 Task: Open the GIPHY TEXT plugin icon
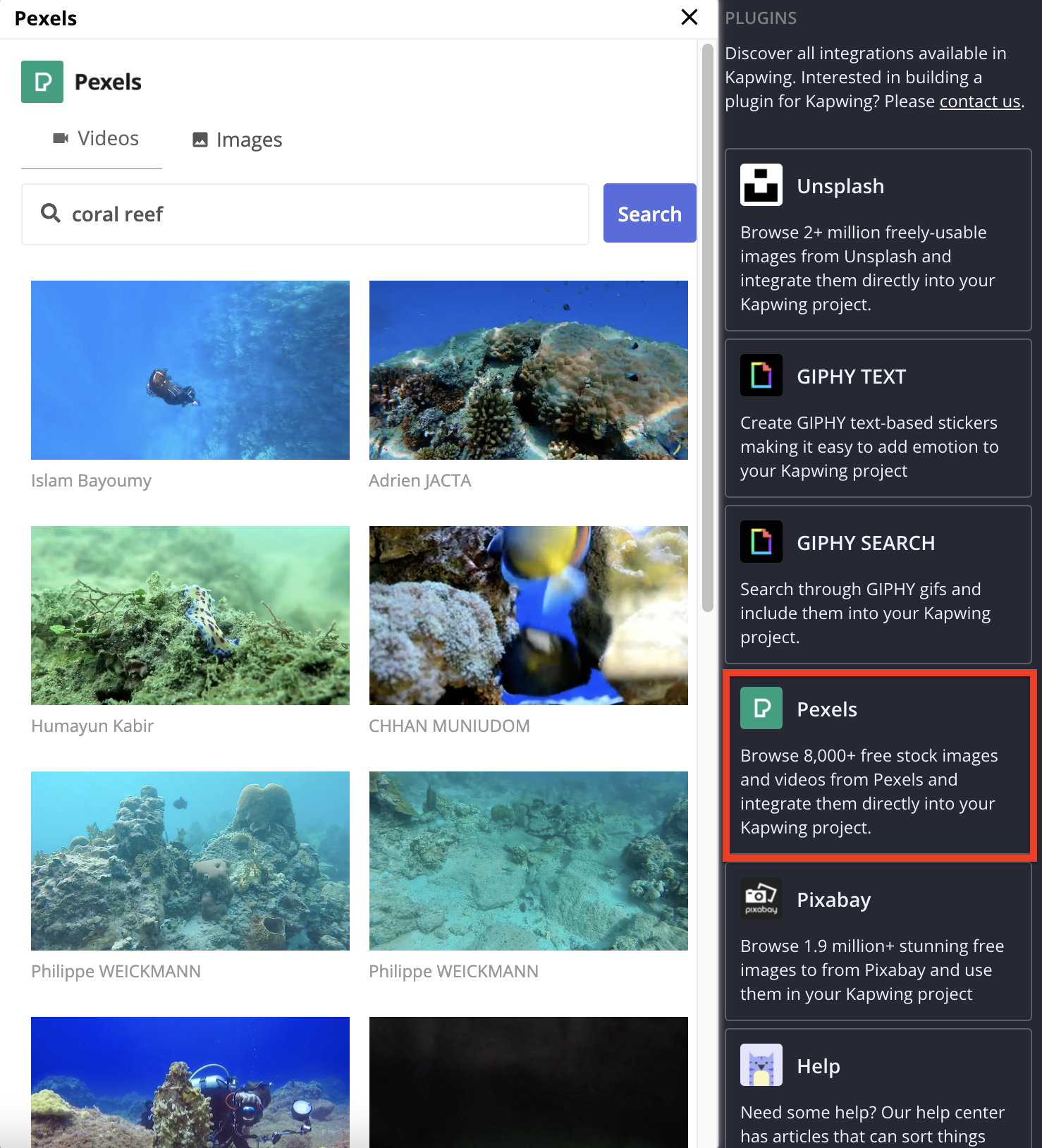pos(761,375)
